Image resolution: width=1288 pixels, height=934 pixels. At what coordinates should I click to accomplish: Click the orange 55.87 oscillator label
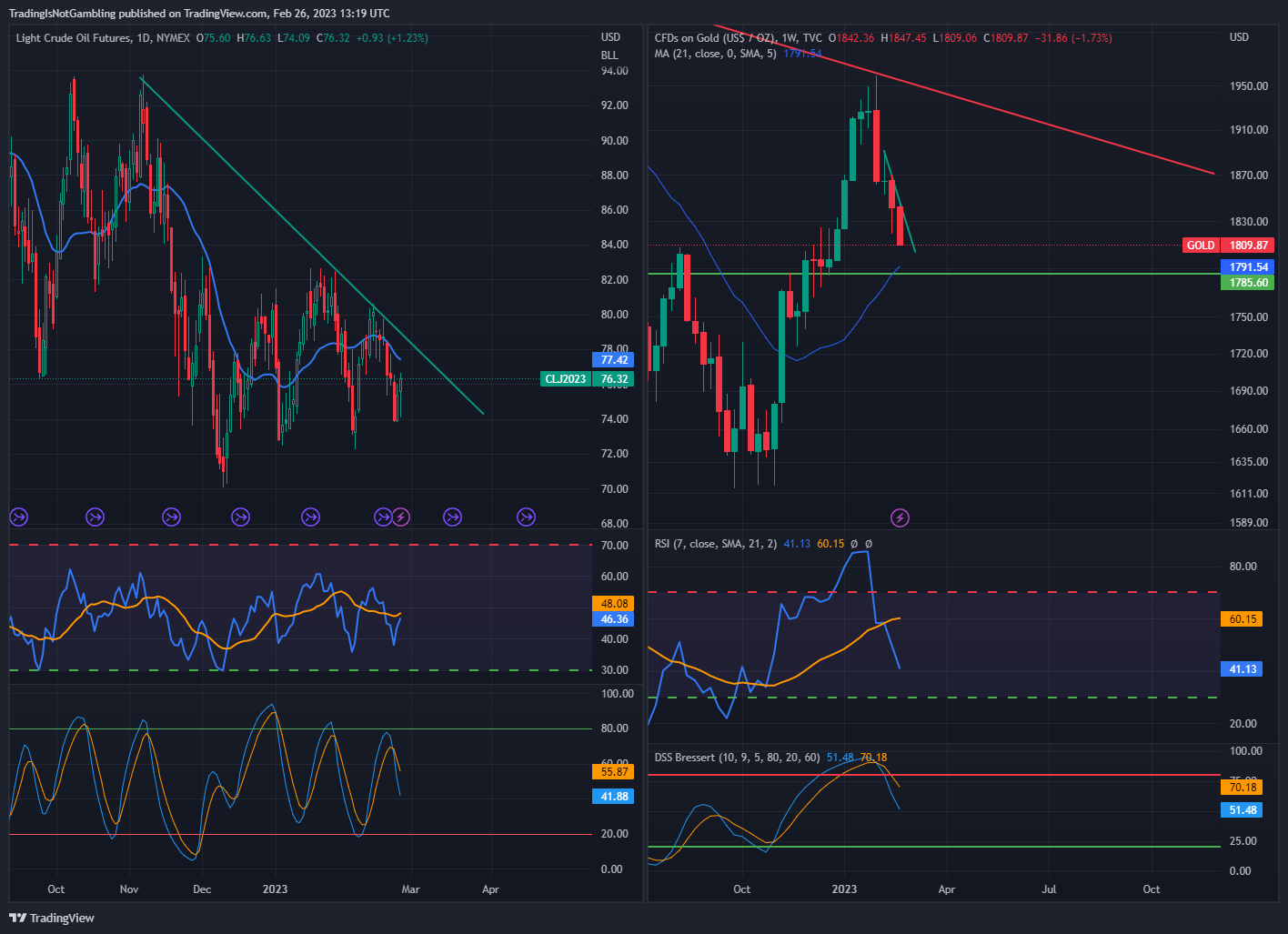(615, 772)
